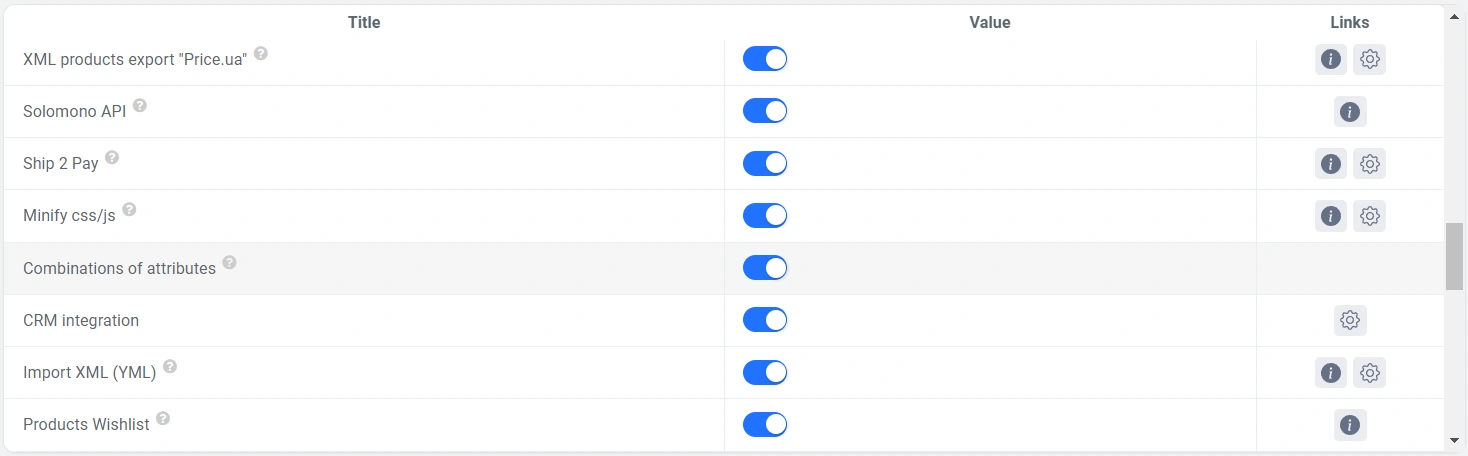Image resolution: width=1468 pixels, height=456 pixels.
Task: Open Minify css/js settings gear
Action: 1369,215
